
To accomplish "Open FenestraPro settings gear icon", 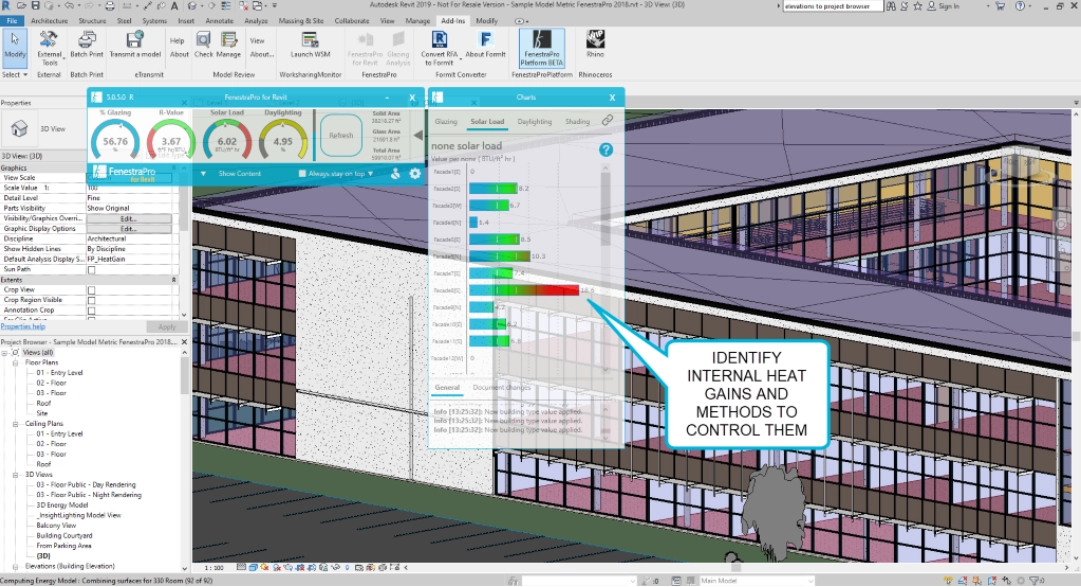I will point(415,174).
